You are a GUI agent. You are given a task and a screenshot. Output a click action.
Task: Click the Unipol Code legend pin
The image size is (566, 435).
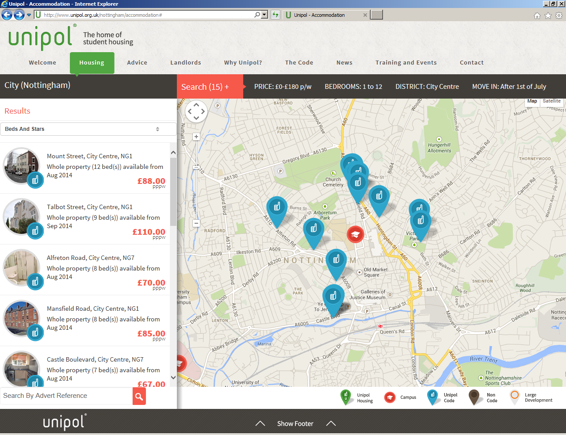point(432,397)
